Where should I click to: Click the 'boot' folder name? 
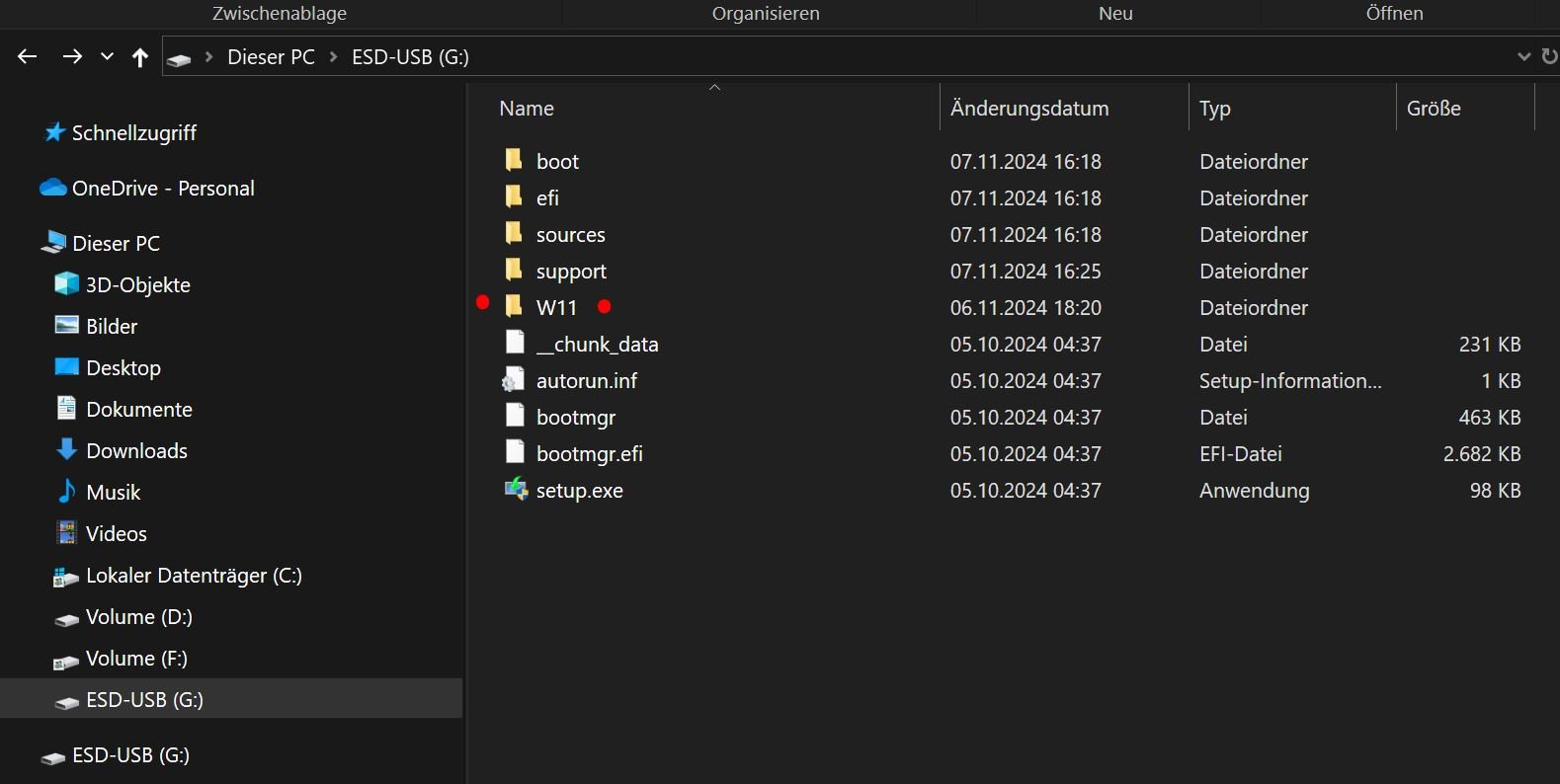click(x=557, y=162)
